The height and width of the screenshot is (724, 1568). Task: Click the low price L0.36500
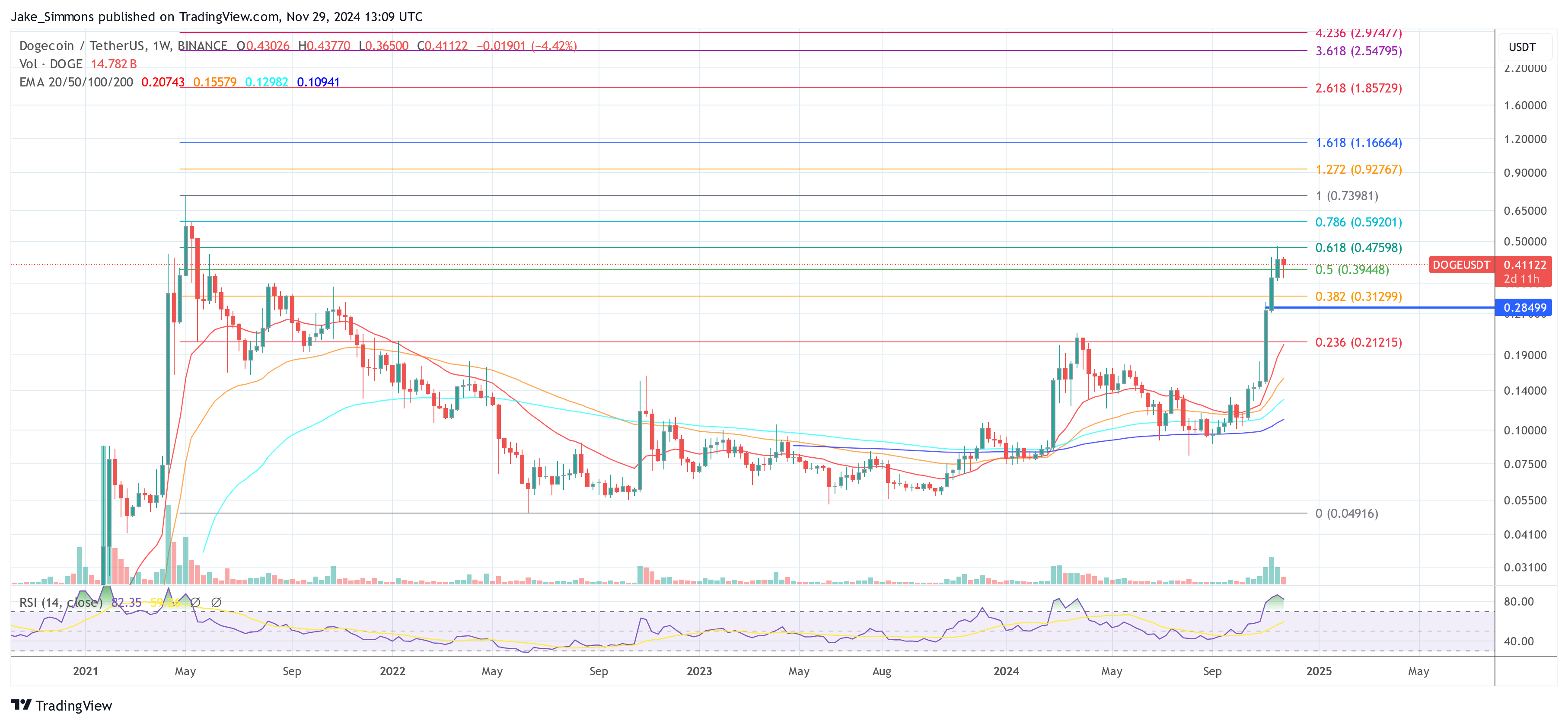[383, 46]
